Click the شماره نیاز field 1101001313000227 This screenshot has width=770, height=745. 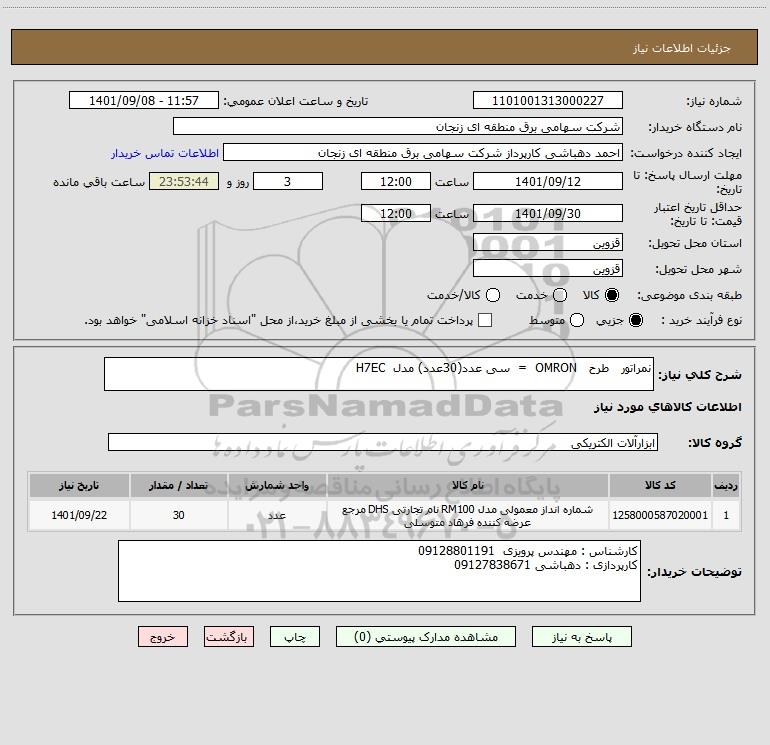[x=548, y=101]
